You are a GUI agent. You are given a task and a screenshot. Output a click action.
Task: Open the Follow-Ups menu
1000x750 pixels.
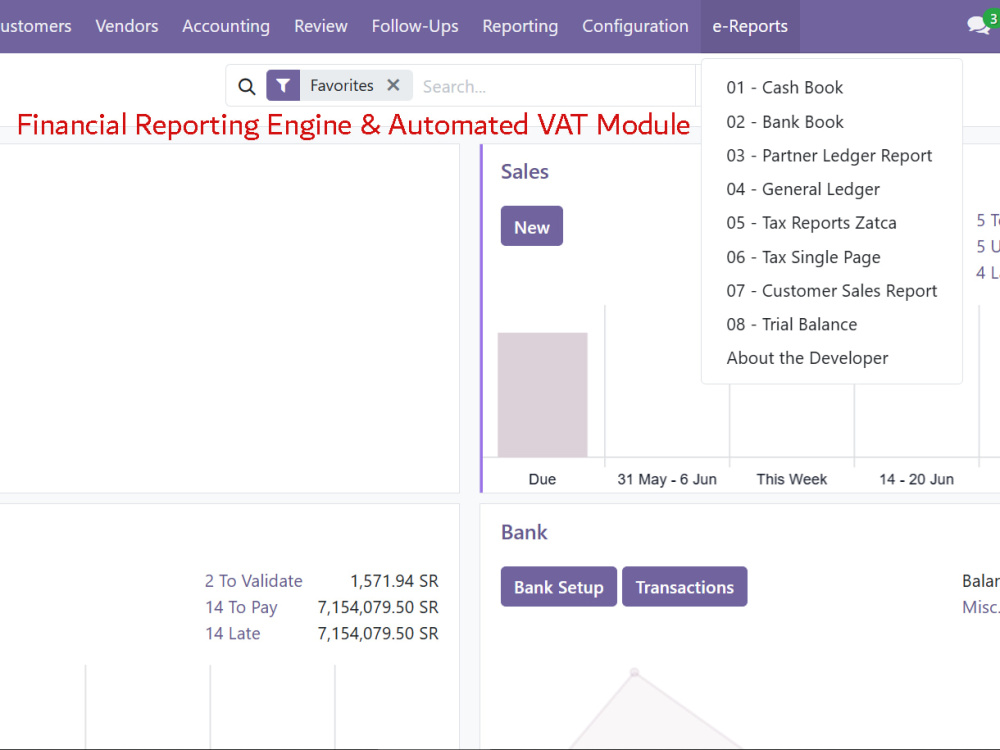click(x=415, y=26)
